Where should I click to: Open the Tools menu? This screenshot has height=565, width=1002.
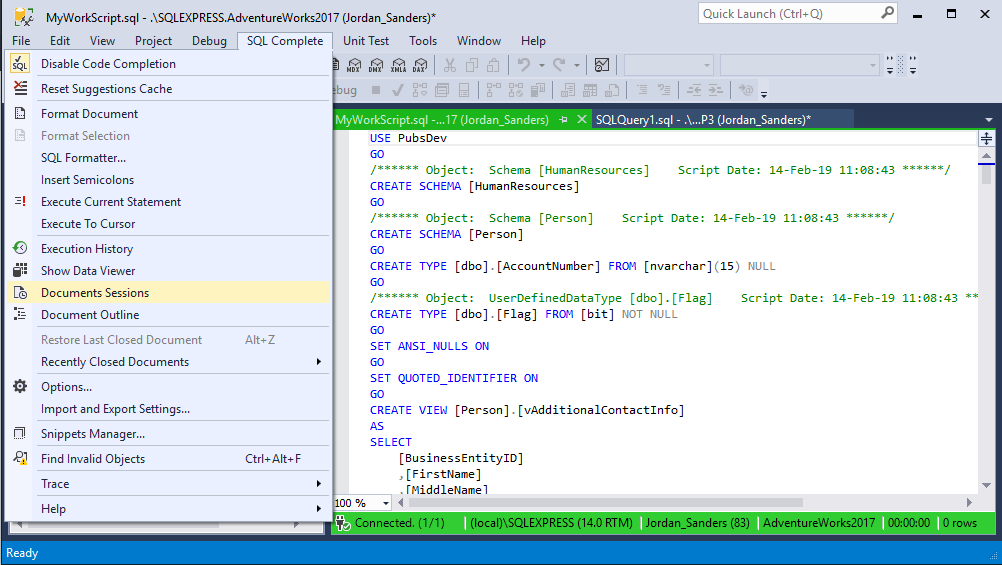(x=423, y=41)
